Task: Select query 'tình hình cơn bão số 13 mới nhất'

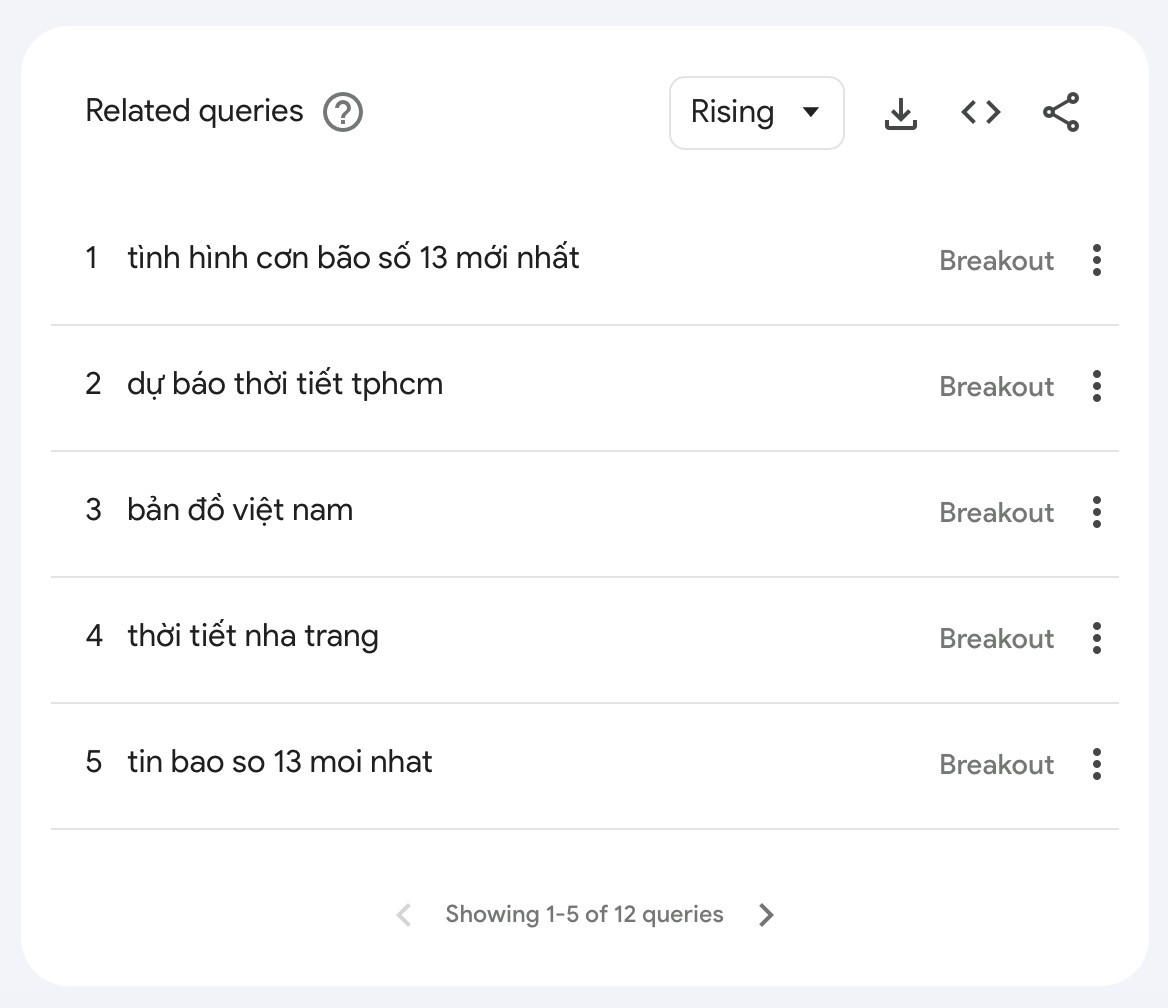Action: 353,258
